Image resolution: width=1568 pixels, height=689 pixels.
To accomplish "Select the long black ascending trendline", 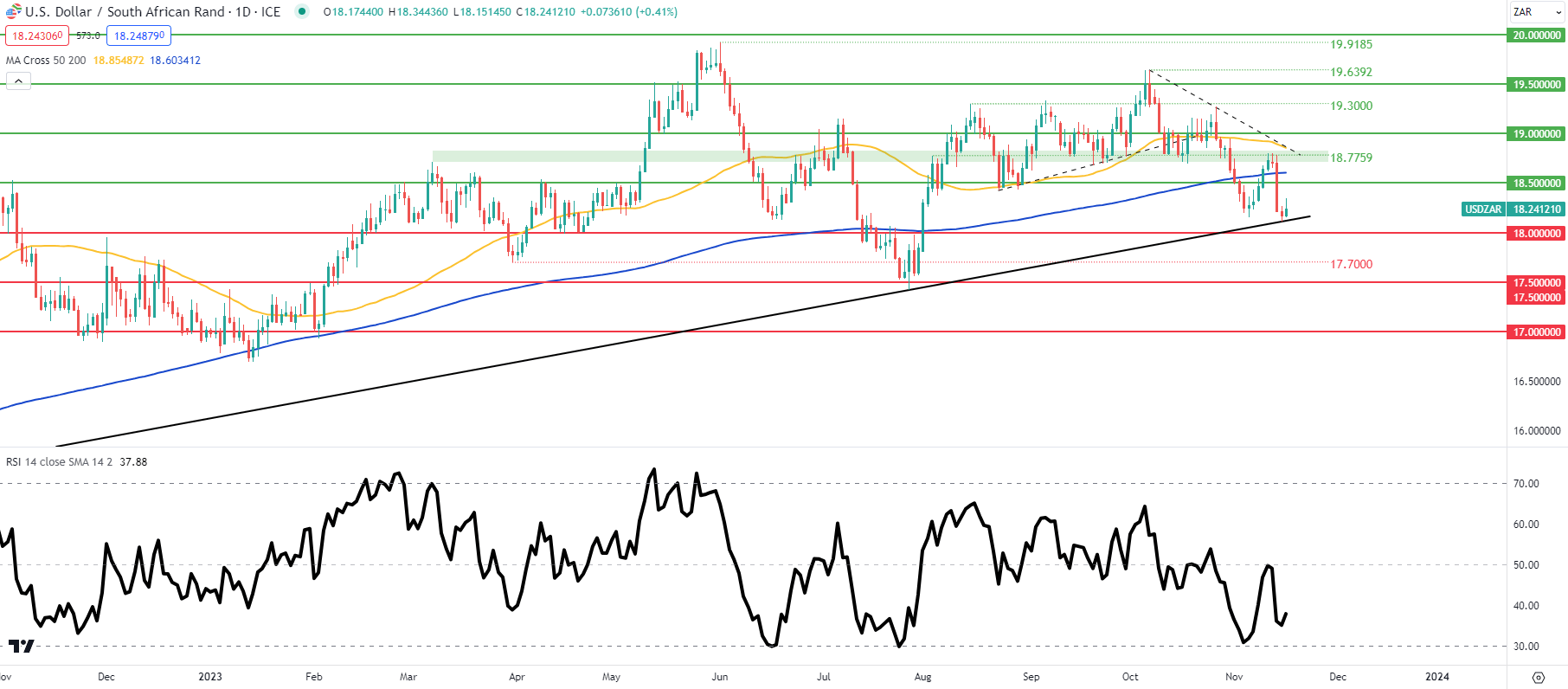I will click(x=684, y=332).
